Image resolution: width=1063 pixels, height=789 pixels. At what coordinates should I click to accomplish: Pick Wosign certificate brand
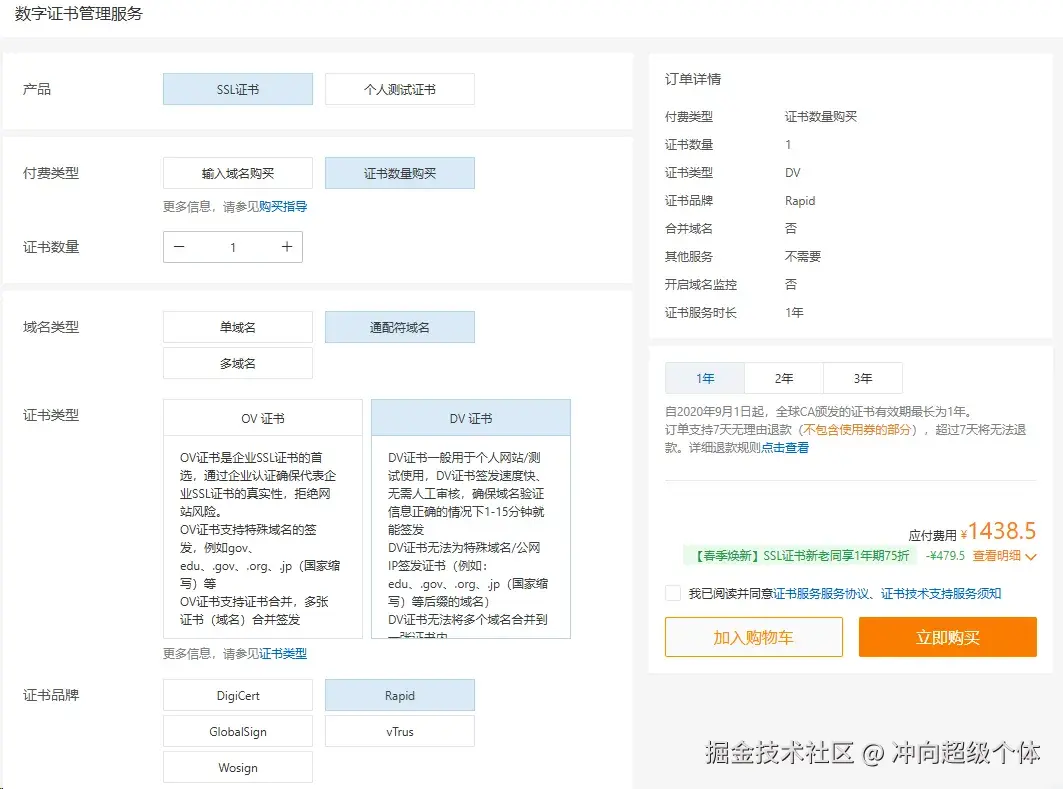pos(238,767)
